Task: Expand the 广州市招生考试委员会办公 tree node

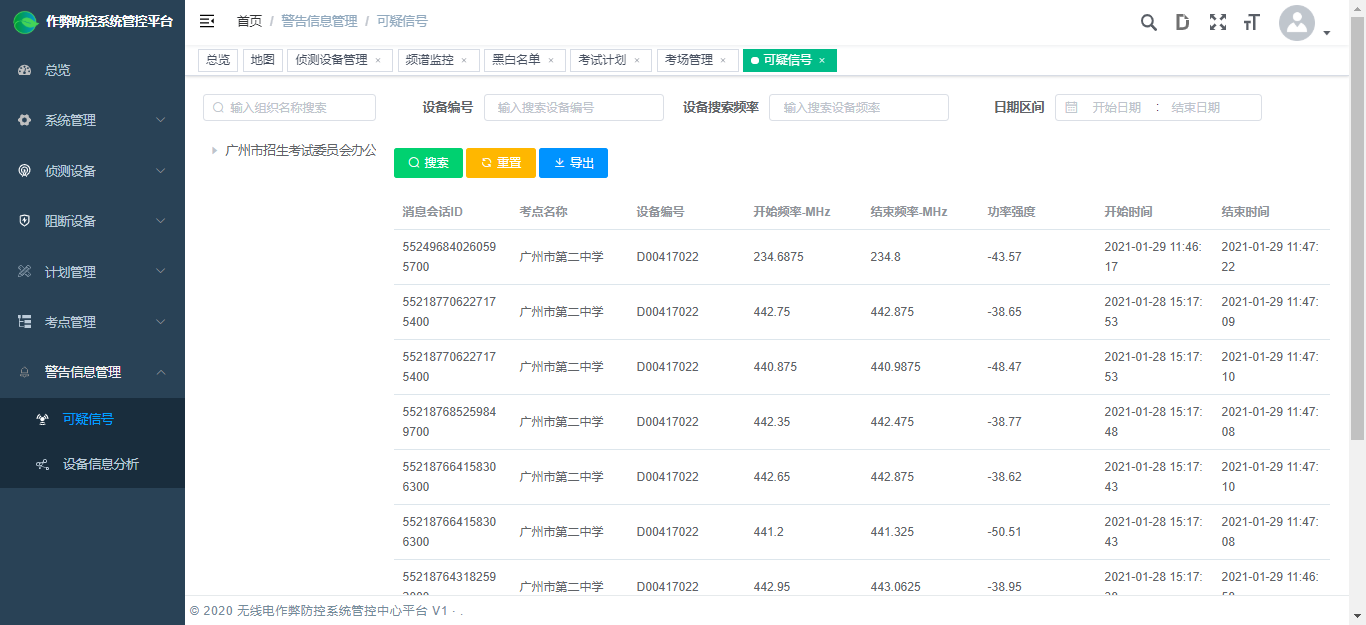Action: pyautogui.click(x=214, y=151)
